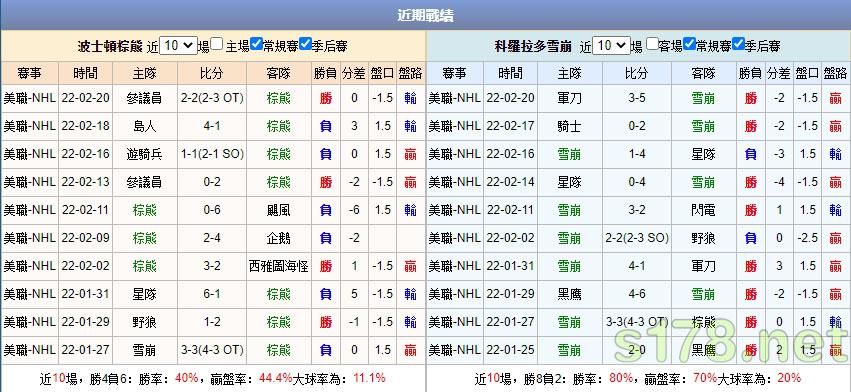Select 遊騎兵 team in Bruins table
The width and height of the screenshot is (851, 392).
click(144, 154)
